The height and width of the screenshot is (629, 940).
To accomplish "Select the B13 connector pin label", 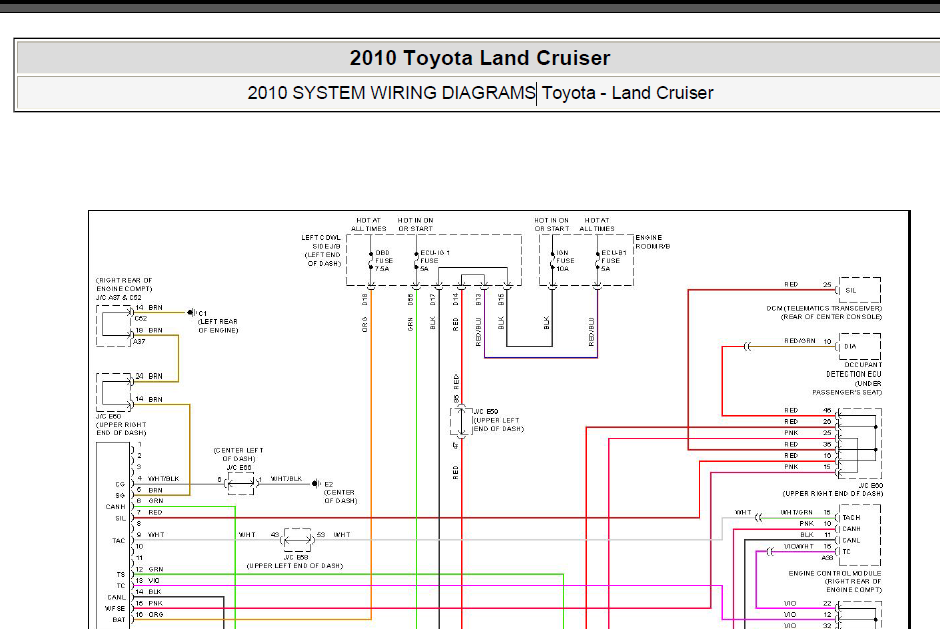I will tap(478, 299).
